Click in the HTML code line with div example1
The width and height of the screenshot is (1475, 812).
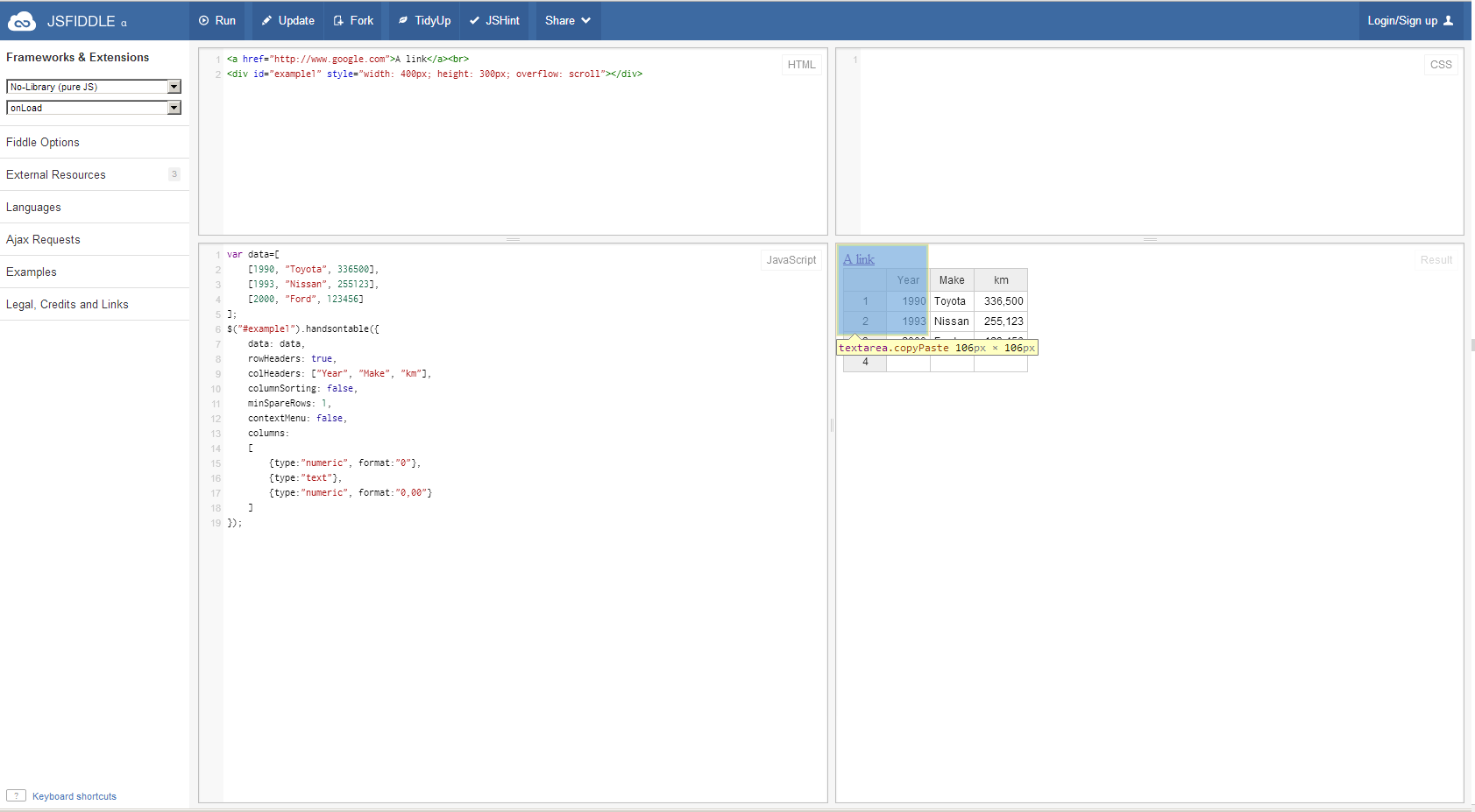click(x=435, y=74)
